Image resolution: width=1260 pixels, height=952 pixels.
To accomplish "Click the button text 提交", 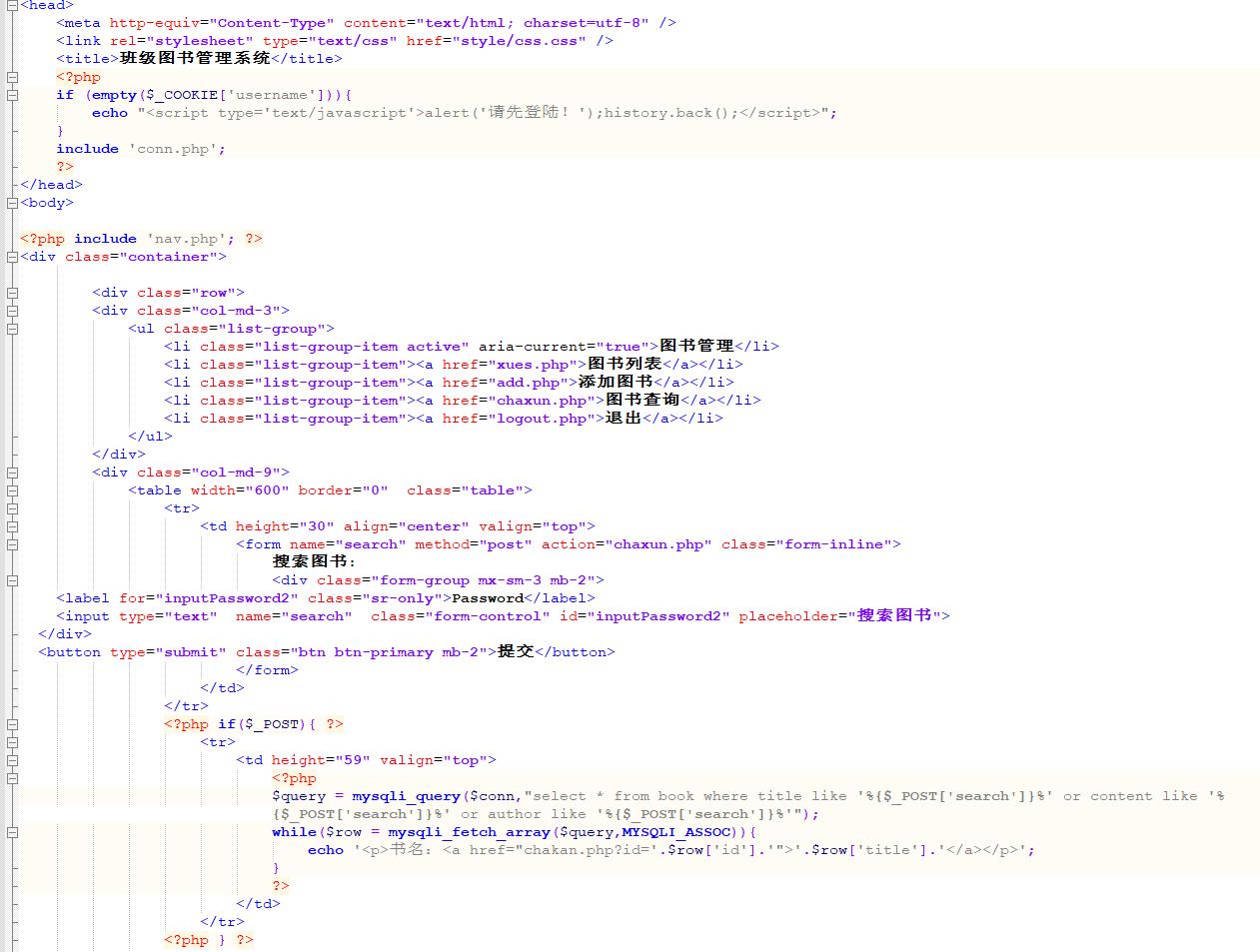I will [516, 651].
